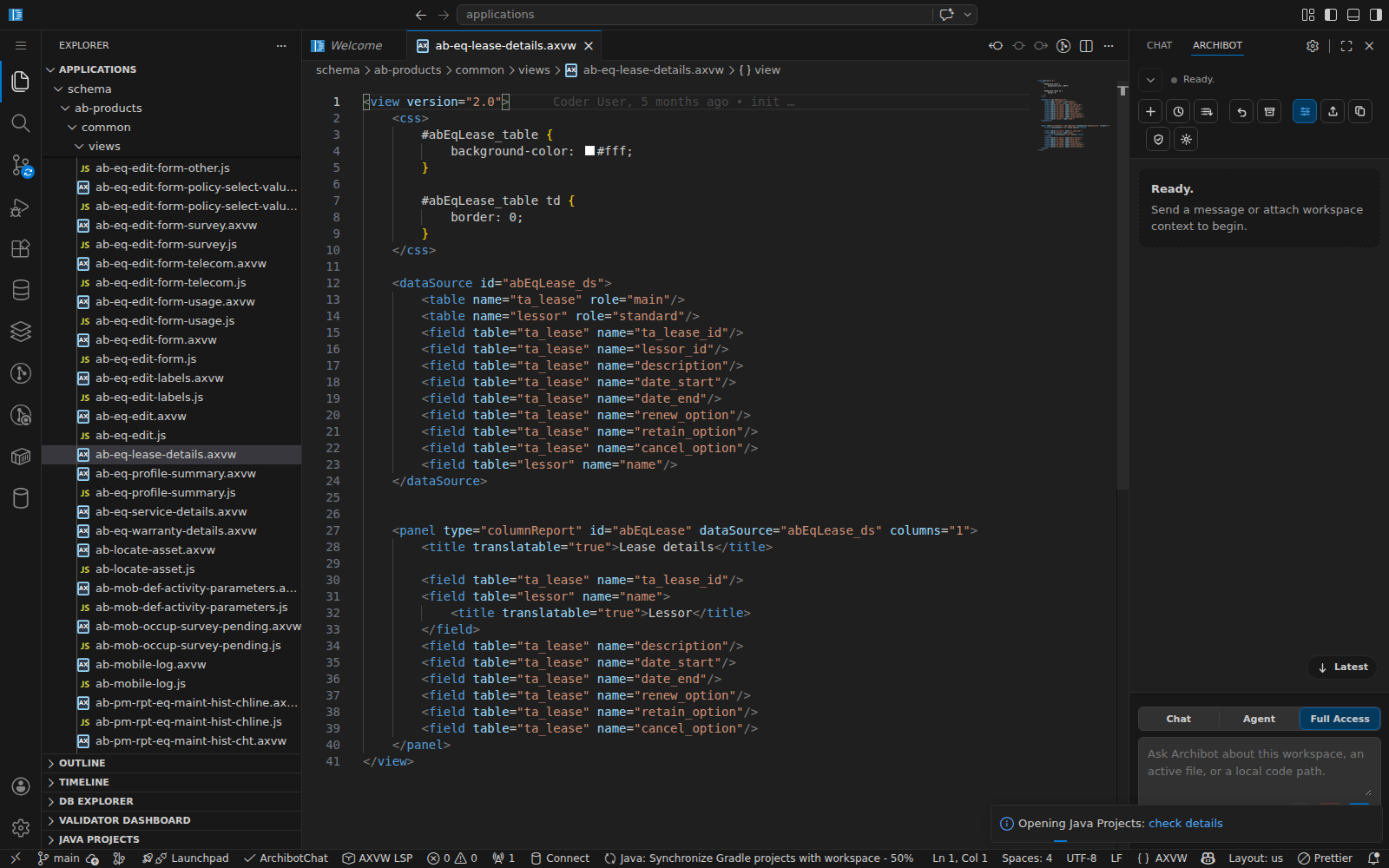This screenshot has height=868, width=1389.
Task: Expand the JAVA PROJECTS section
Action: click(x=172, y=839)
